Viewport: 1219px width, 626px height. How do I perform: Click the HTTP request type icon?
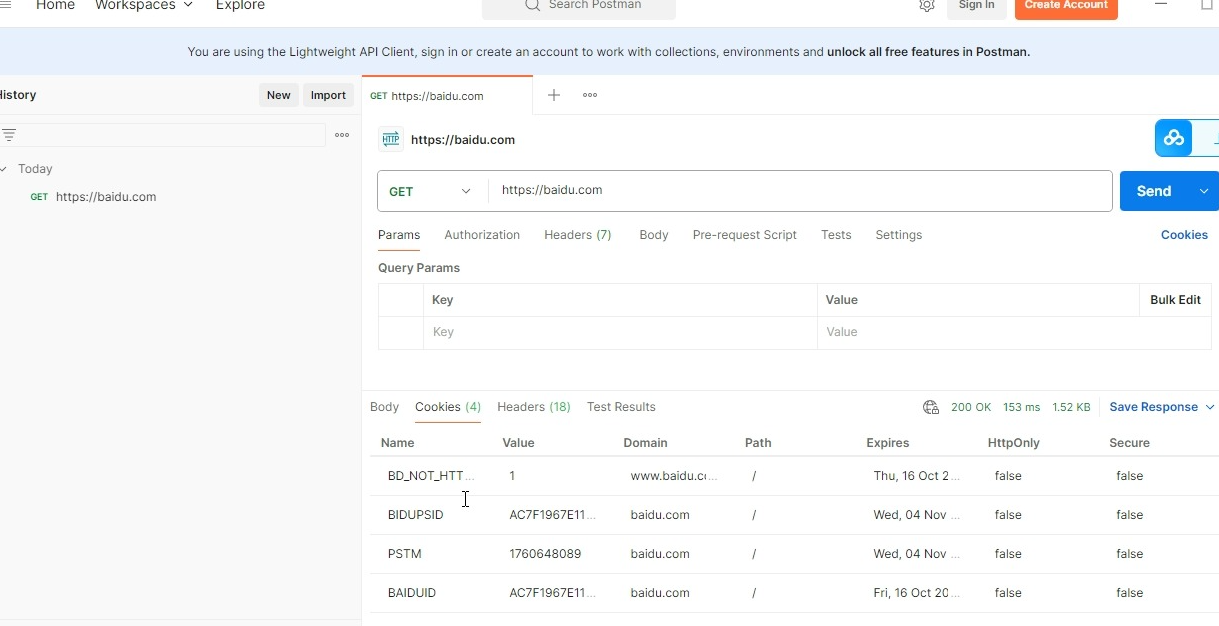pyautogui.click(x=391, y=140)
